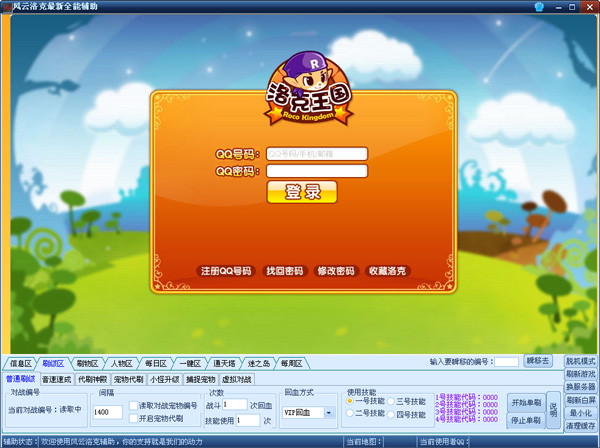Click the 瞬移去 button
Image resolution: width=600 pixels, height=448 pixels.
538,361
